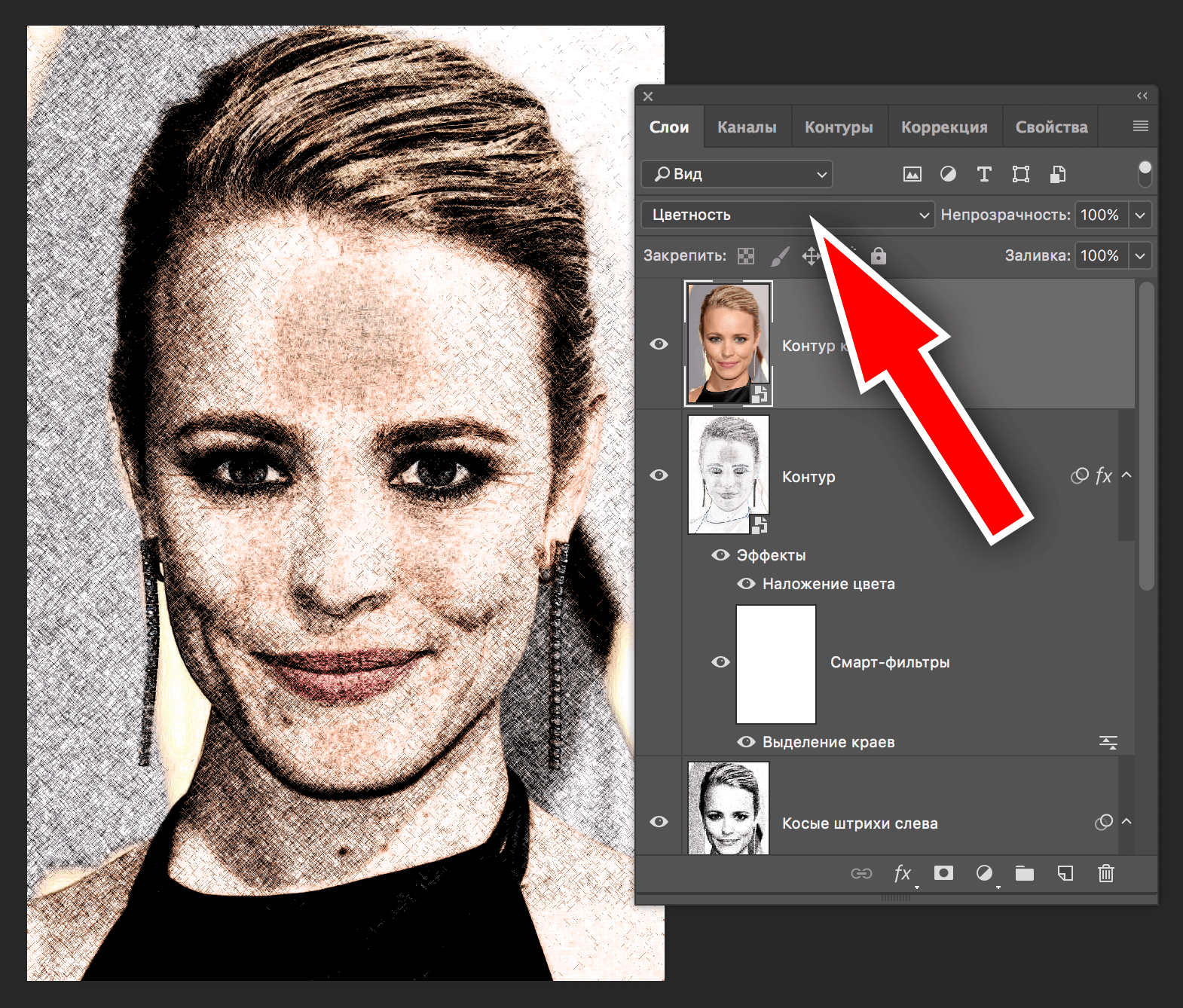1183x1008 pixels.
Task: Filter layers by adjustment layer icon
Action: click(948, 174)
